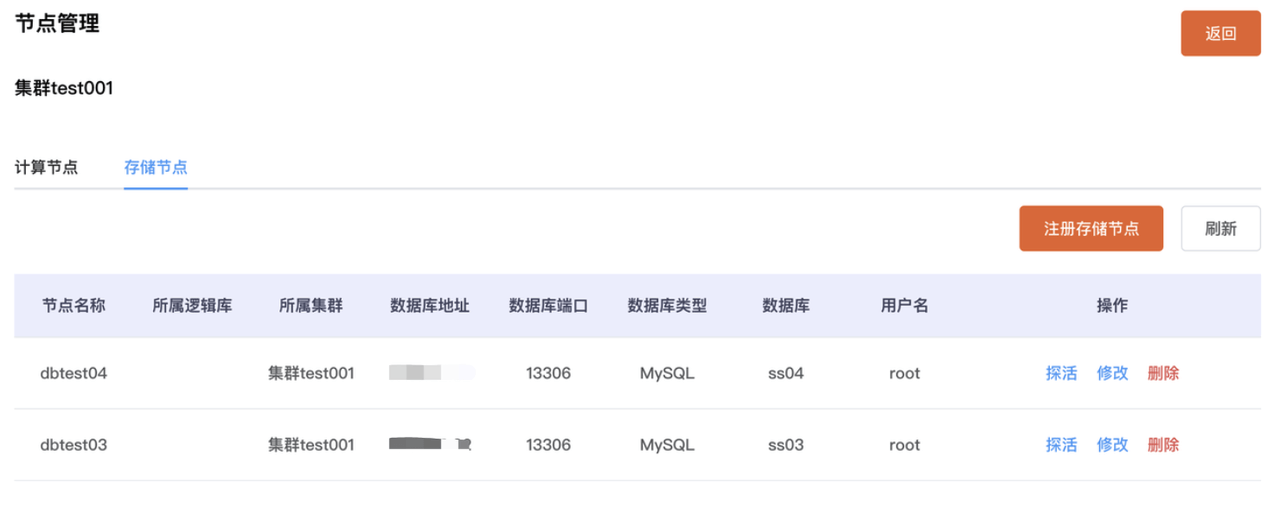Select the 存储节点 tab
Image resolution: width=1280 pixels, height=506 pixels.
click(x=156, y=167)
